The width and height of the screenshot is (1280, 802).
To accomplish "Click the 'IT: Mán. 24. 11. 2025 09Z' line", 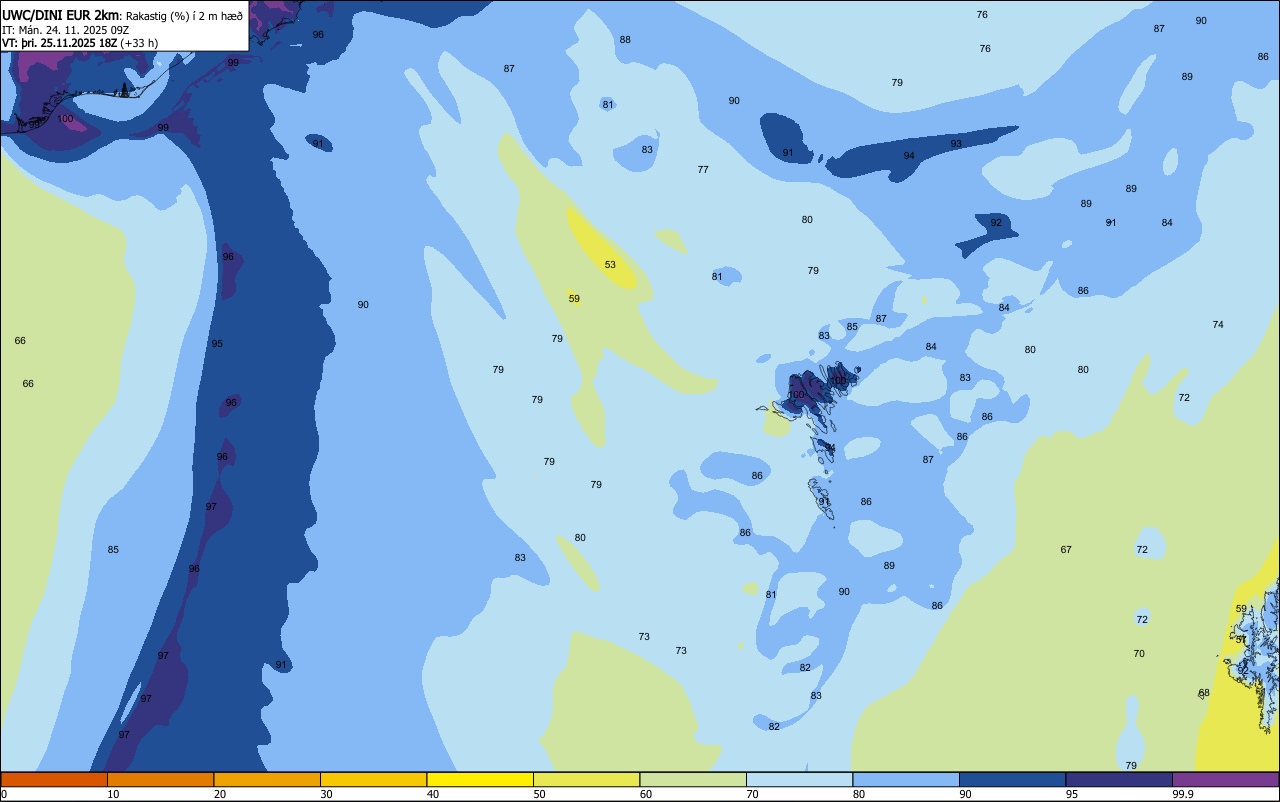I will coord(65,30).
